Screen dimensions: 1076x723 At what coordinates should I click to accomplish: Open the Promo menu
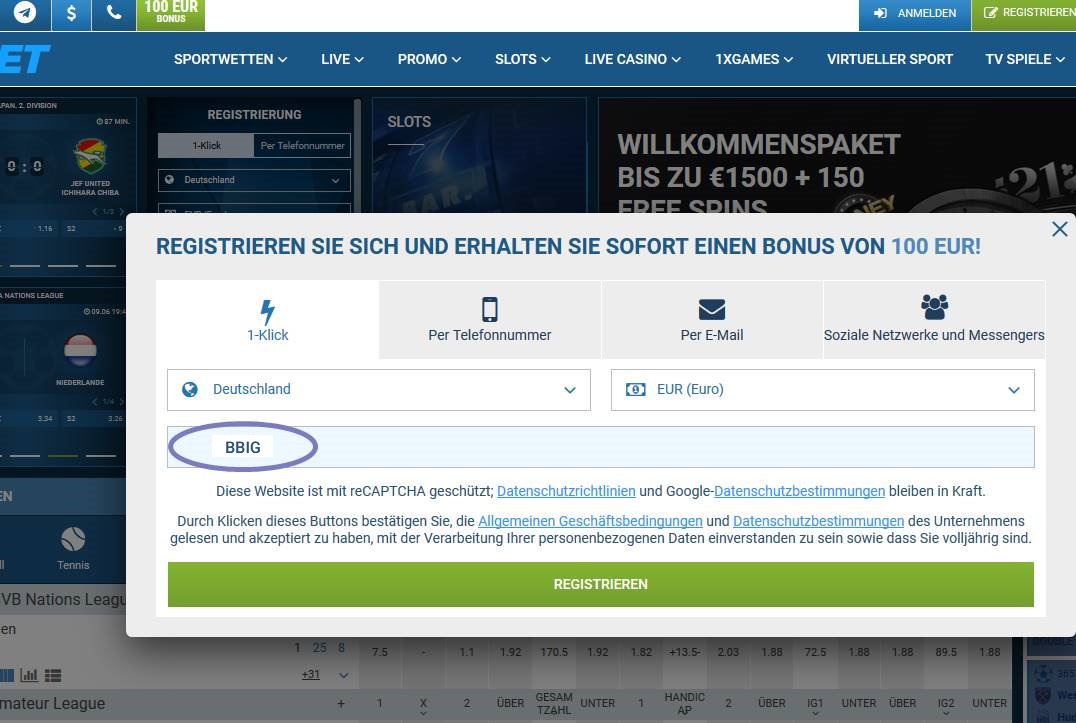(429, 59)
